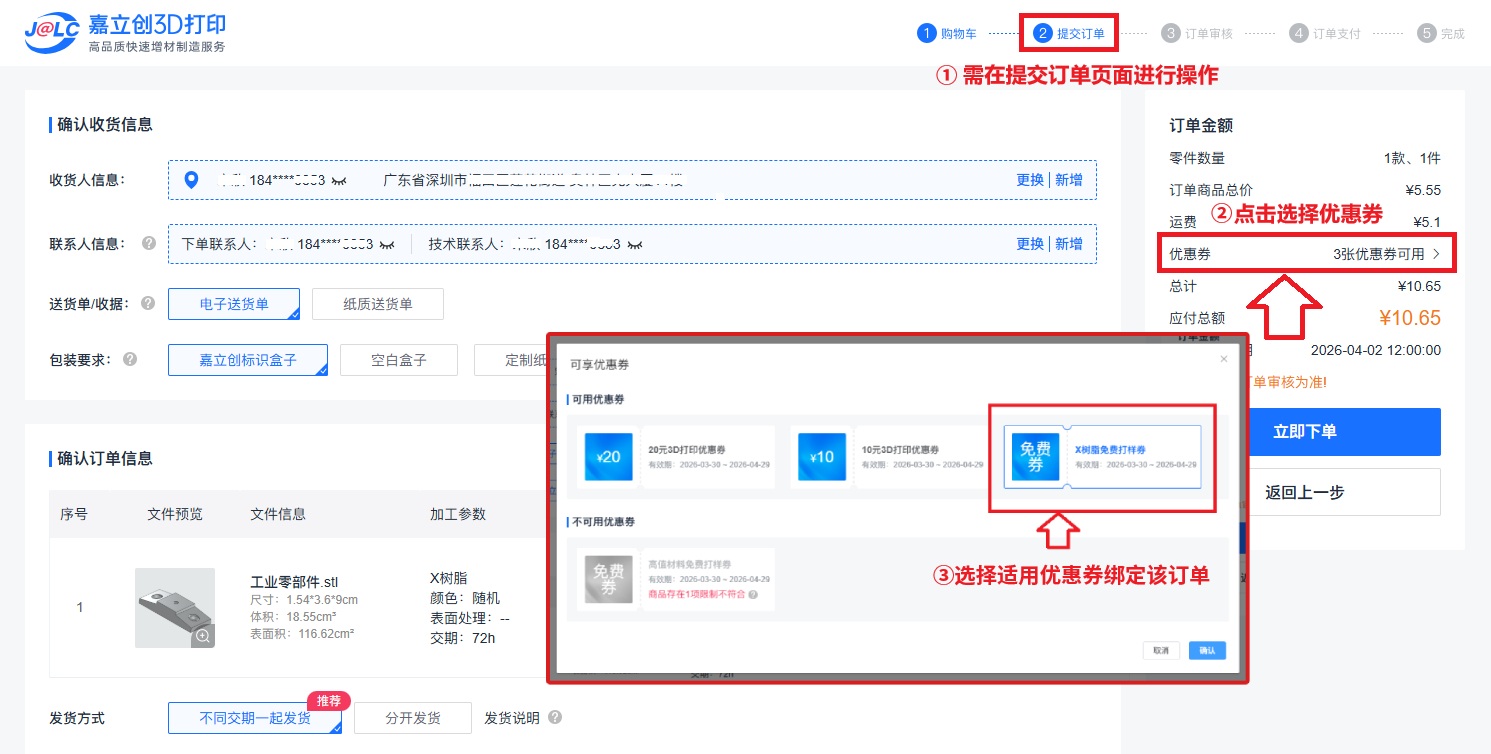Click the question icon next to 发货说明

pos(555,718)
